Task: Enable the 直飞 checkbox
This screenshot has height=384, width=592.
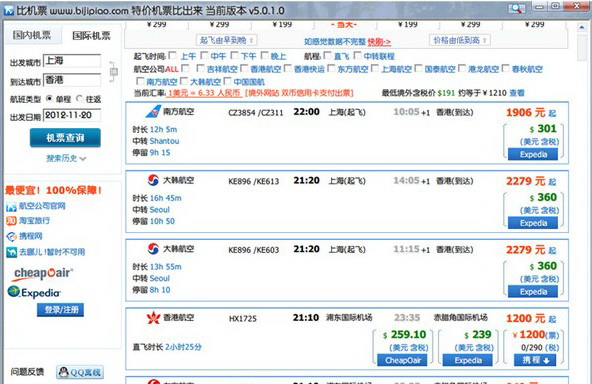Action: pos(328,56)
